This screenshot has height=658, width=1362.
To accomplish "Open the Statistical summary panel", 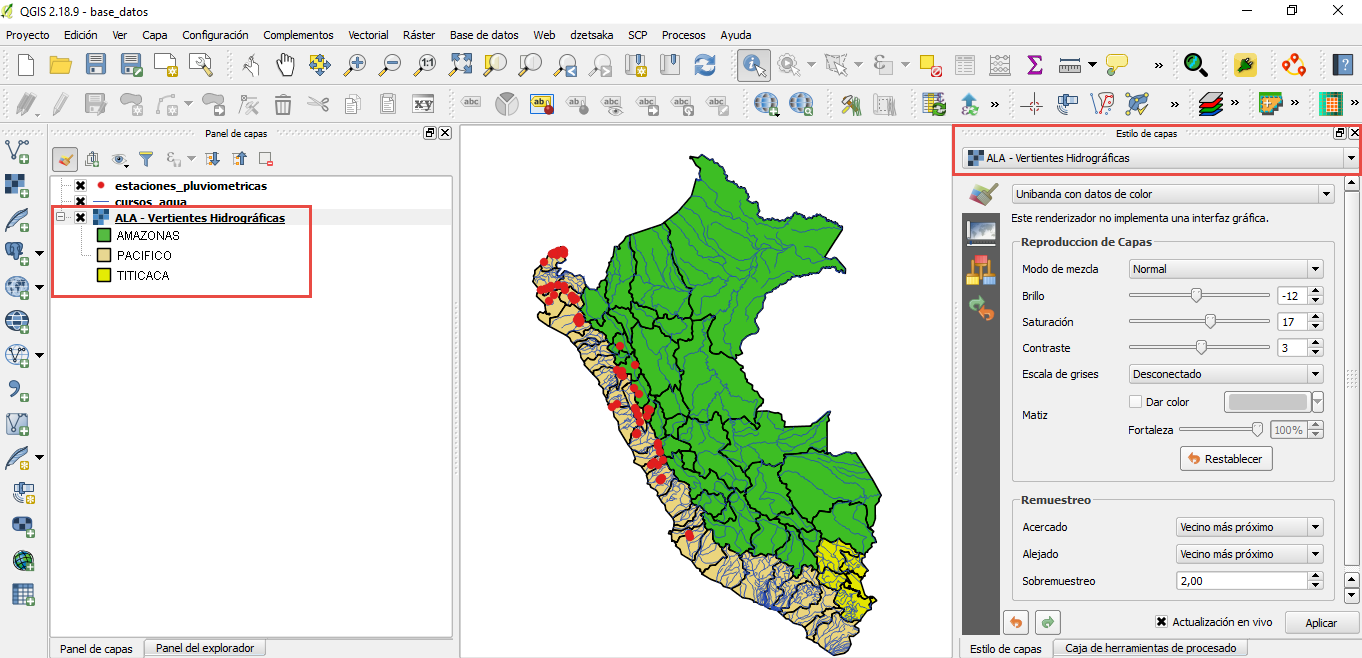I will (1032, 65).
